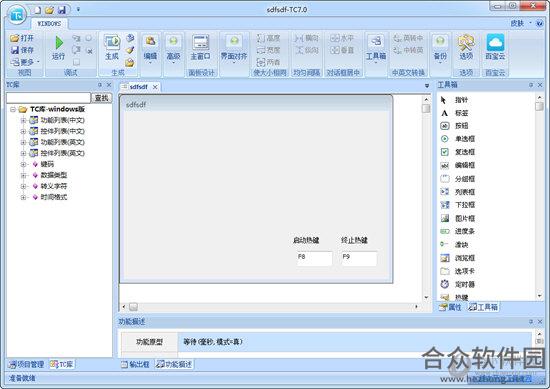Click the toolbox list scroll-down arrow
This screenshot has height=389, width=550.
point(539,296)
